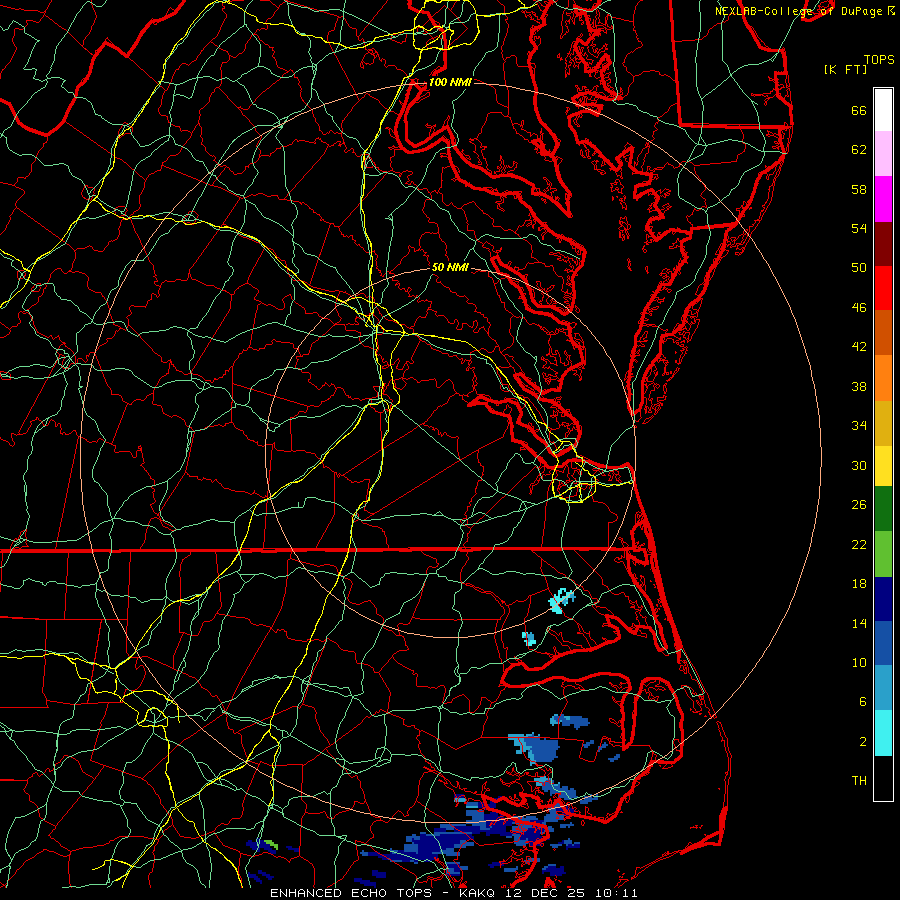This screenshot has height=900, width=900.
Task: Click the "50 NMI" range ring label
Action: tap(450, 267)
